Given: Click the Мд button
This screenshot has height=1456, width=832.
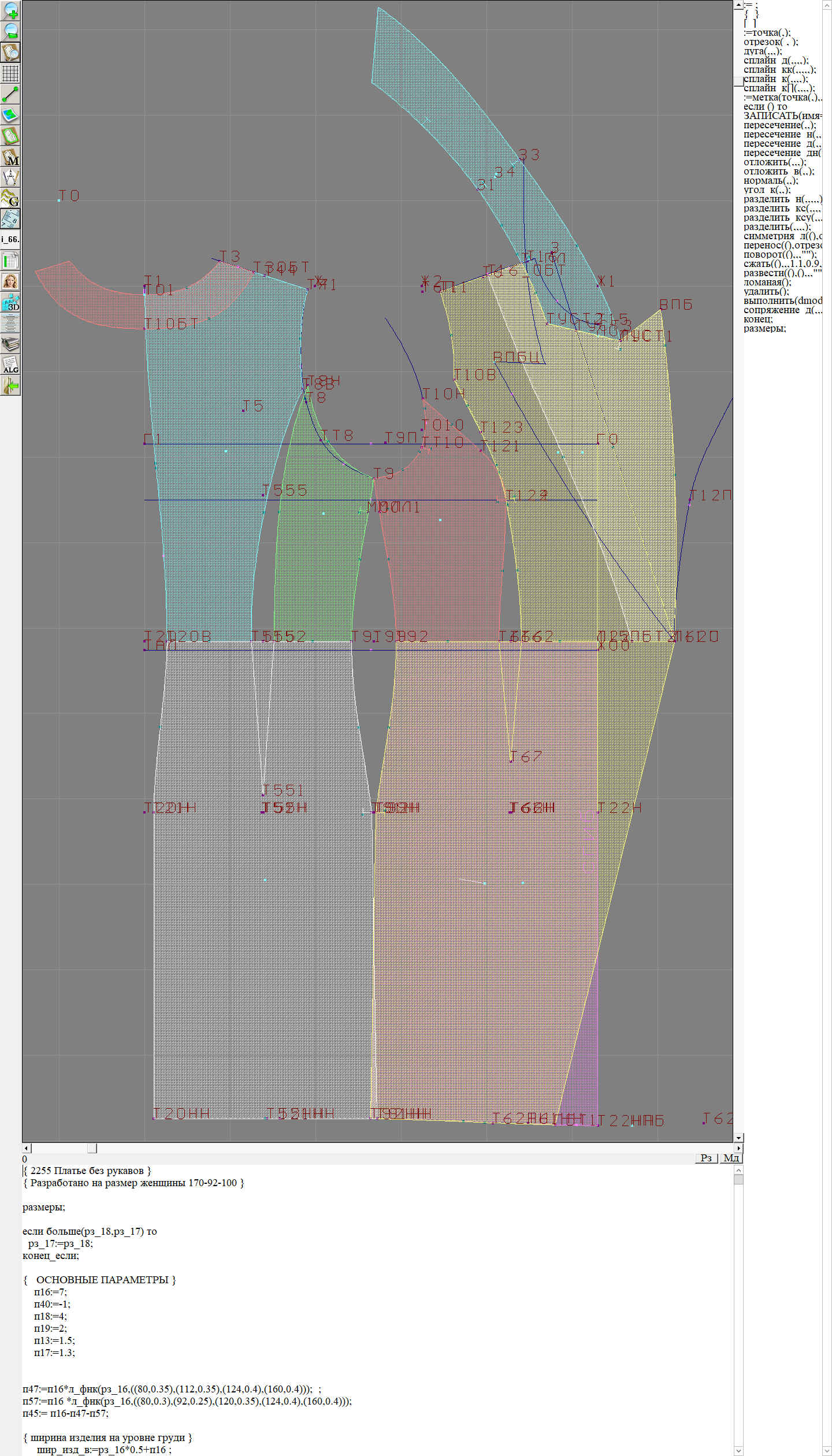Looking at the screenshot, I should [731, 1158].
